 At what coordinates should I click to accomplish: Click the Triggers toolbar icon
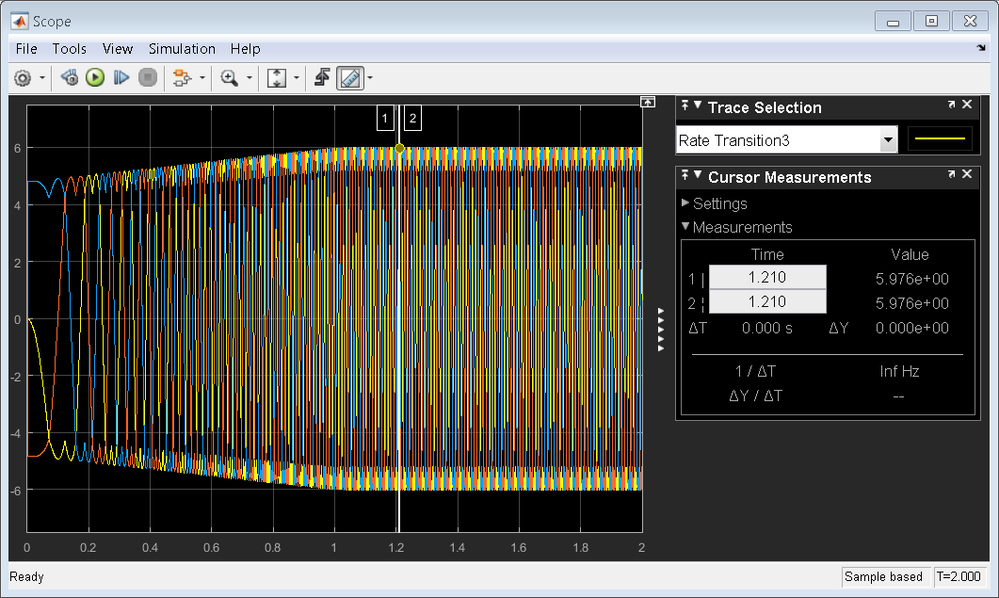(x=322, y=78)
